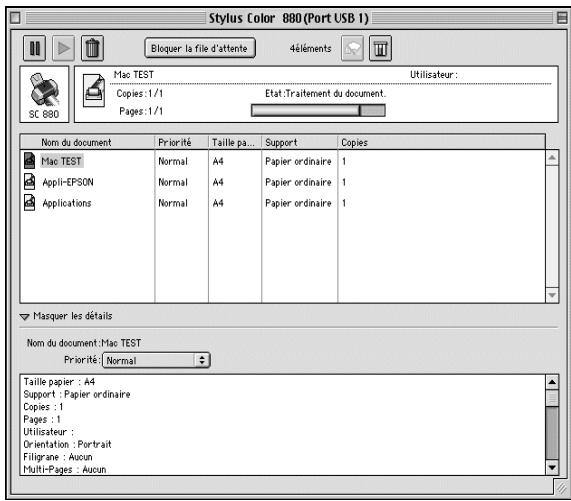Click current job document icon beside Copies

coord(94,90)
